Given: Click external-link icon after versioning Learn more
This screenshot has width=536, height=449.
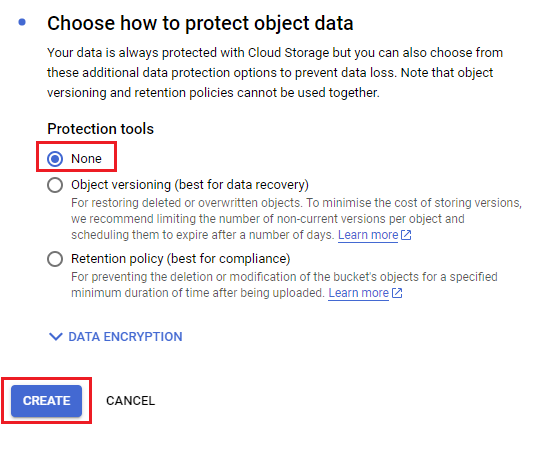Looking at the screenshot, I should pyautogui.click(x=406, y=235).
